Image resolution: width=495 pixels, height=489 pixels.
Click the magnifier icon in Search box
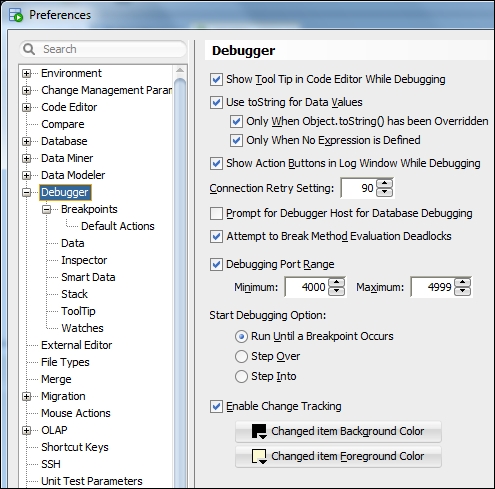[x=29, y=49]
